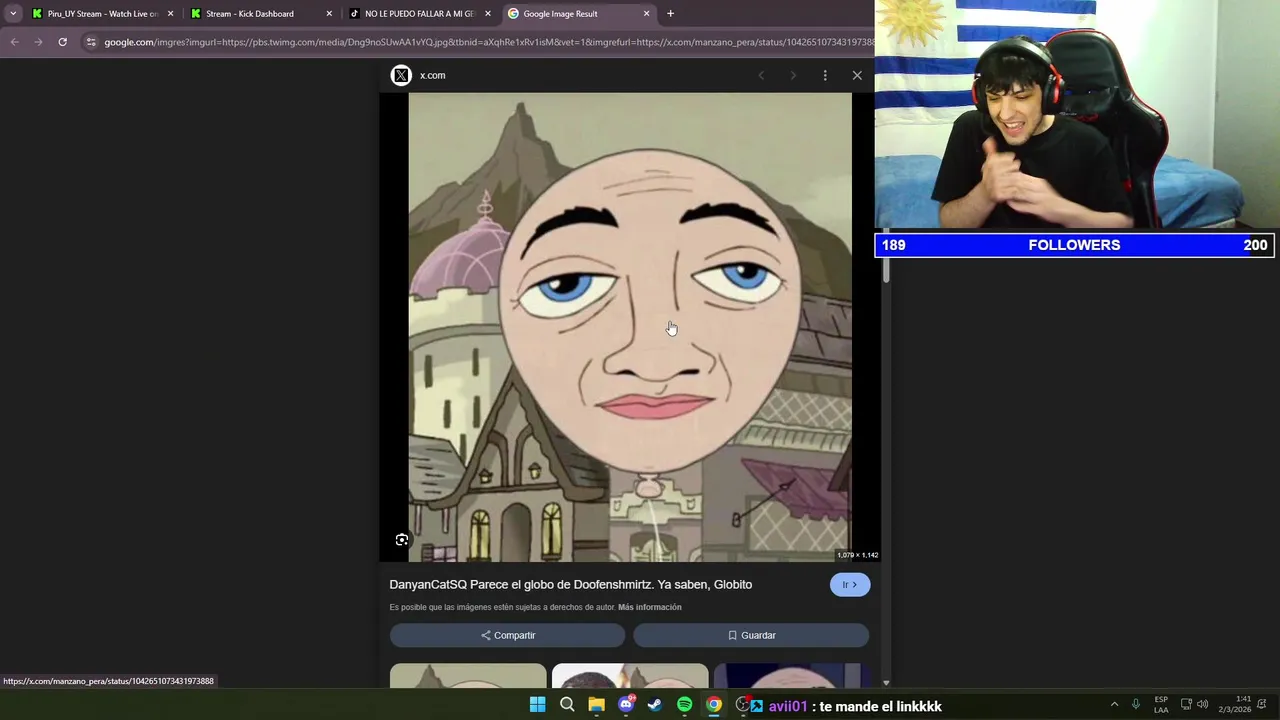Open the x.com source link
The height and width of the screenshot is (720, 1280).
[432, 75]
